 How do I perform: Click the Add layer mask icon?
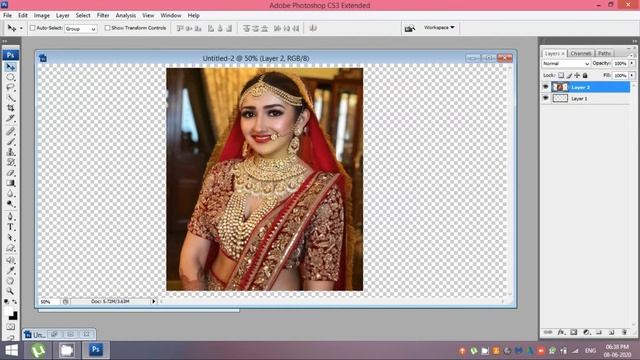click(x=573, y=332)
